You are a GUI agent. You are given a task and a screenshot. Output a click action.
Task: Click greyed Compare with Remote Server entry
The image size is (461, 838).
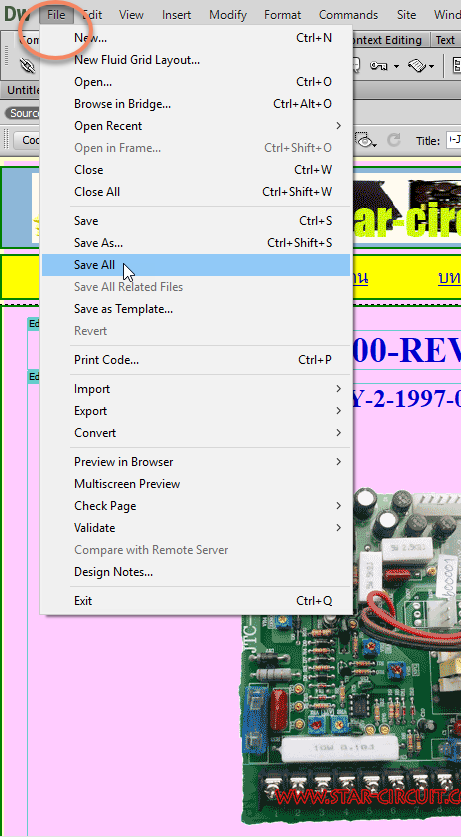196,550
